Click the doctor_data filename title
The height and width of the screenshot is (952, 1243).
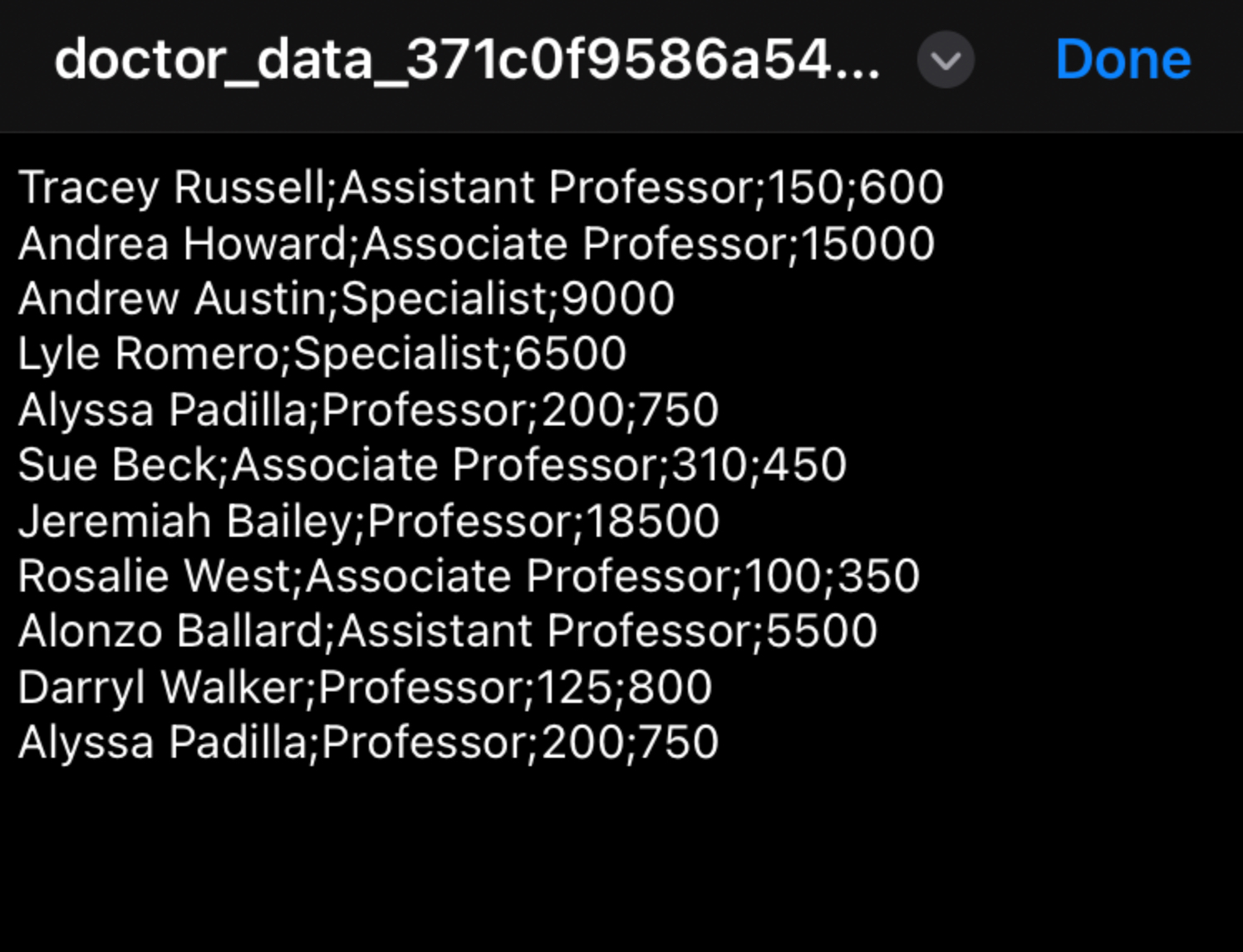(465, 58)
